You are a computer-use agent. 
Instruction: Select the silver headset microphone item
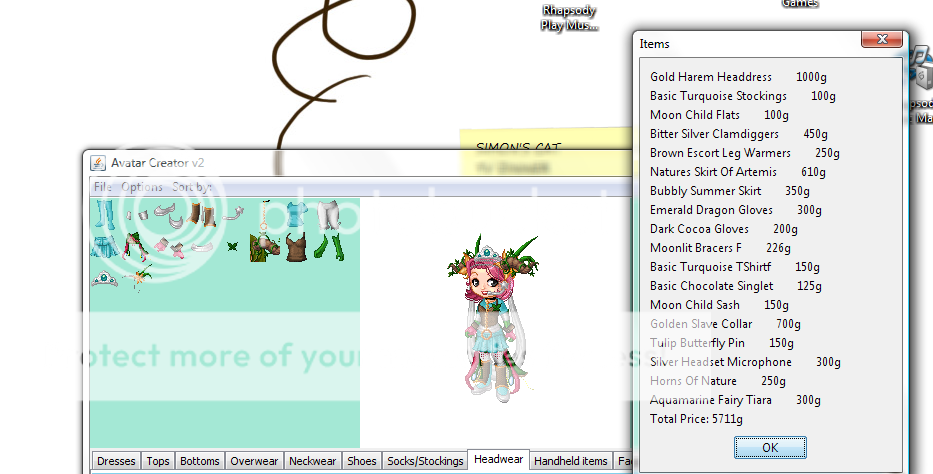(232, 213)
